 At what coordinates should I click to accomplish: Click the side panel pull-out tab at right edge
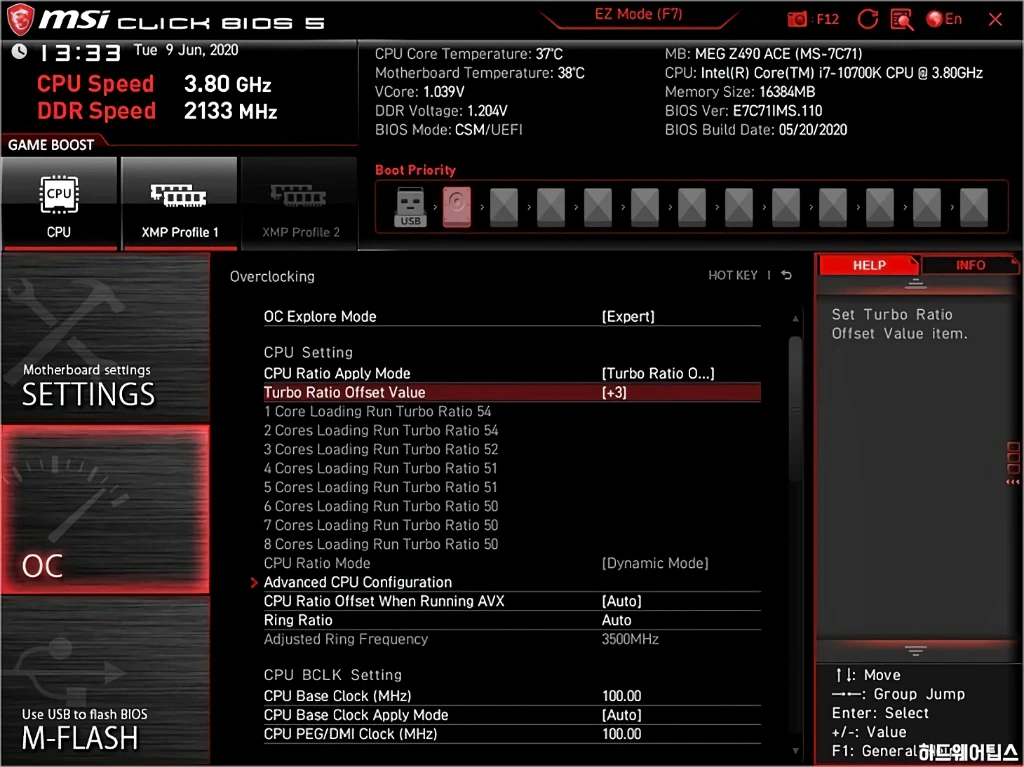coord(1013,463)
